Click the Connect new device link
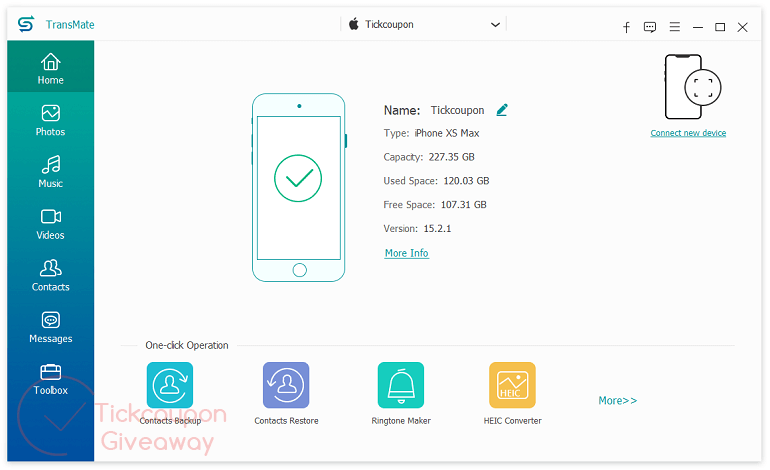The image size is (770, 470). click(x=688, y=133)
